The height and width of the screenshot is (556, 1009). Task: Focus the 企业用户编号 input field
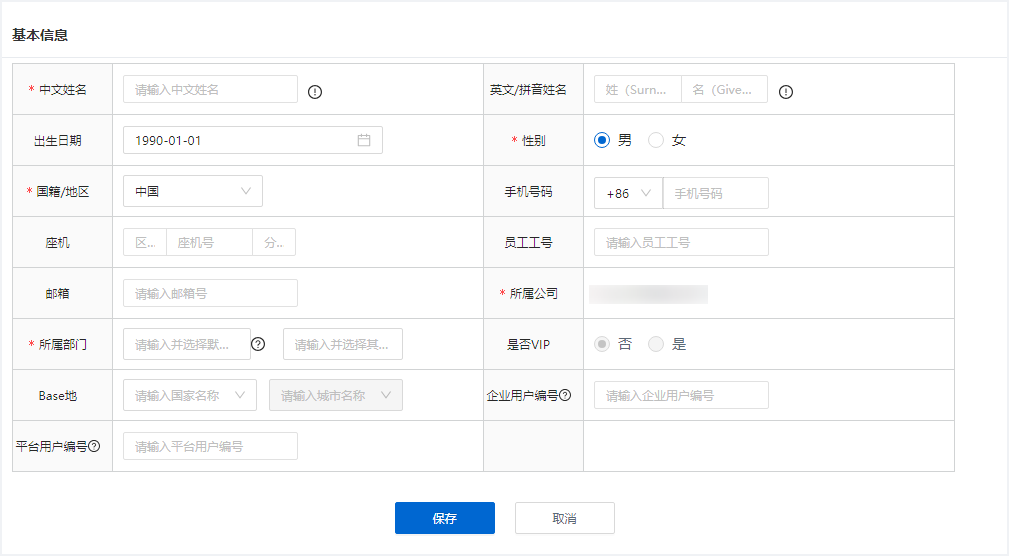681,395
